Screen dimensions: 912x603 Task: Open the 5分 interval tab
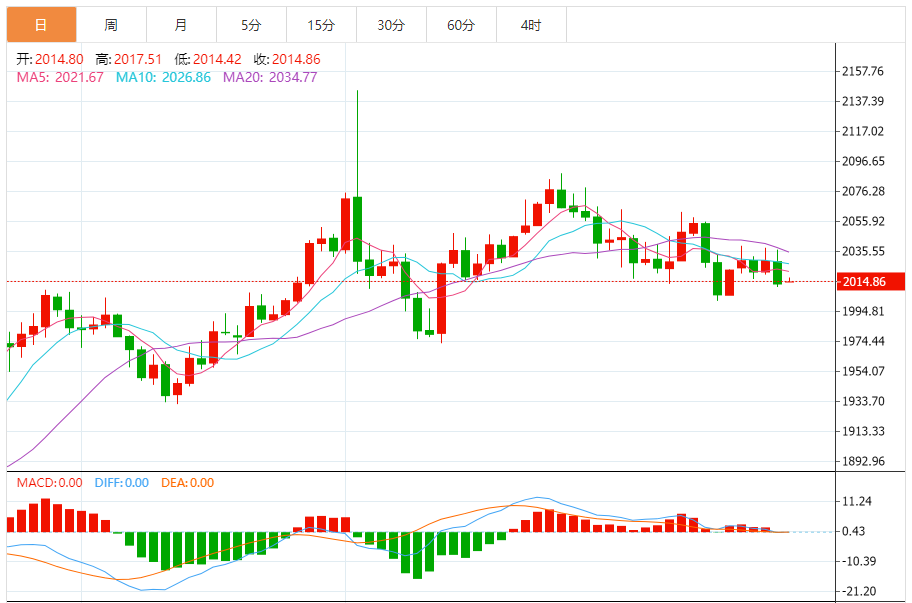coord(251,25)
